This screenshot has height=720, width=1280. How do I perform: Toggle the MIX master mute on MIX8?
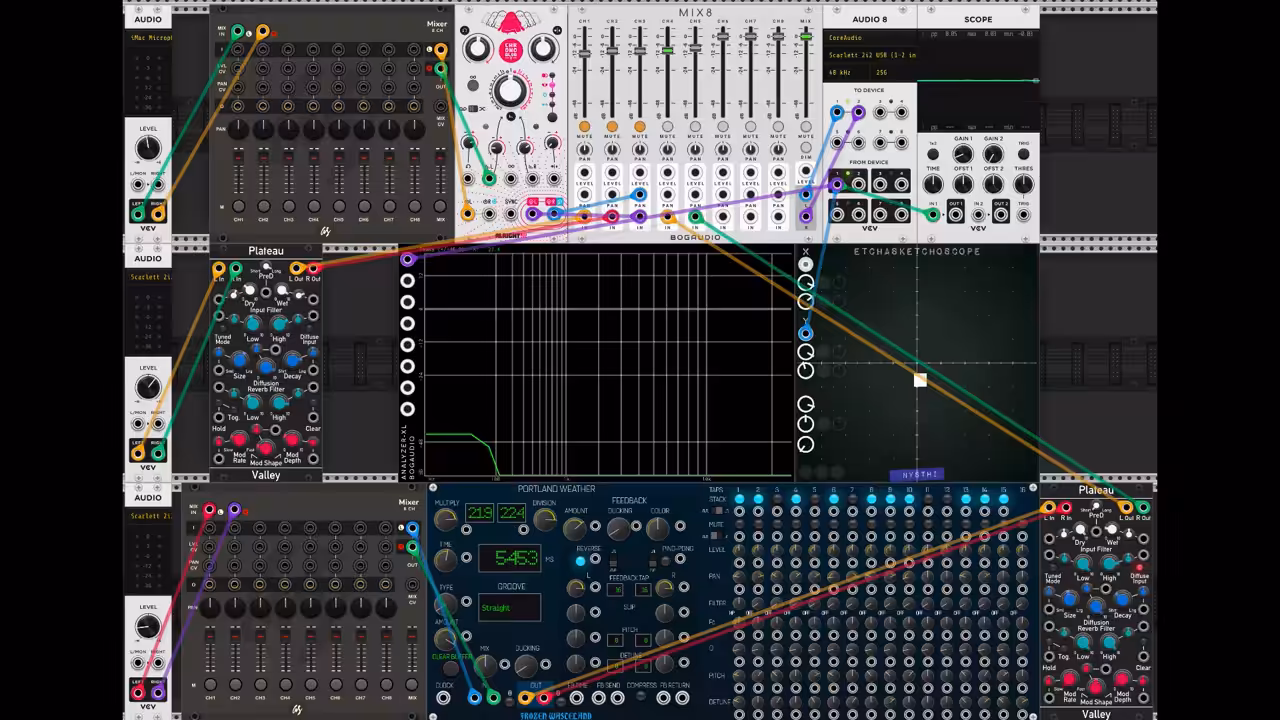coord(806,127)
